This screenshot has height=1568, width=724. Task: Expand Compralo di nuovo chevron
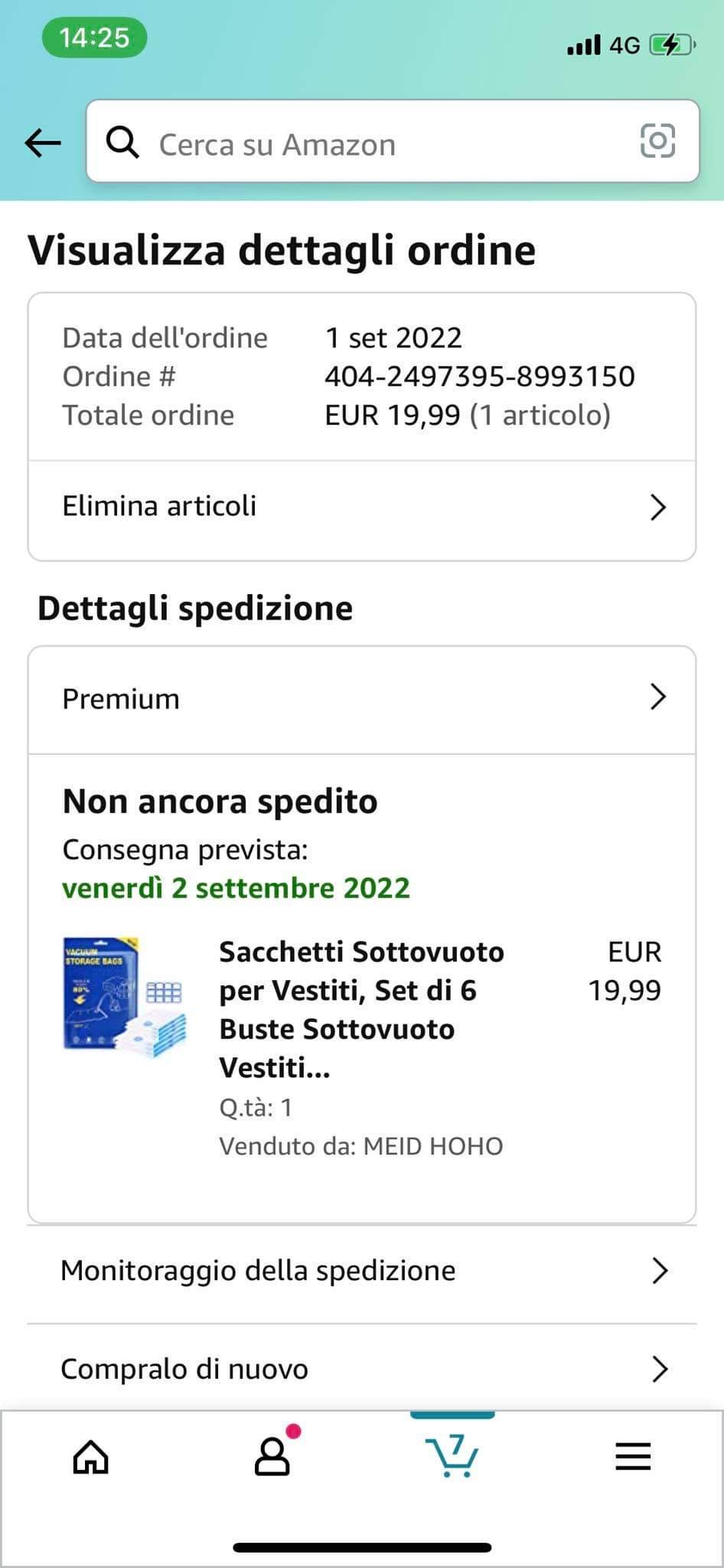click(659, 1369)
